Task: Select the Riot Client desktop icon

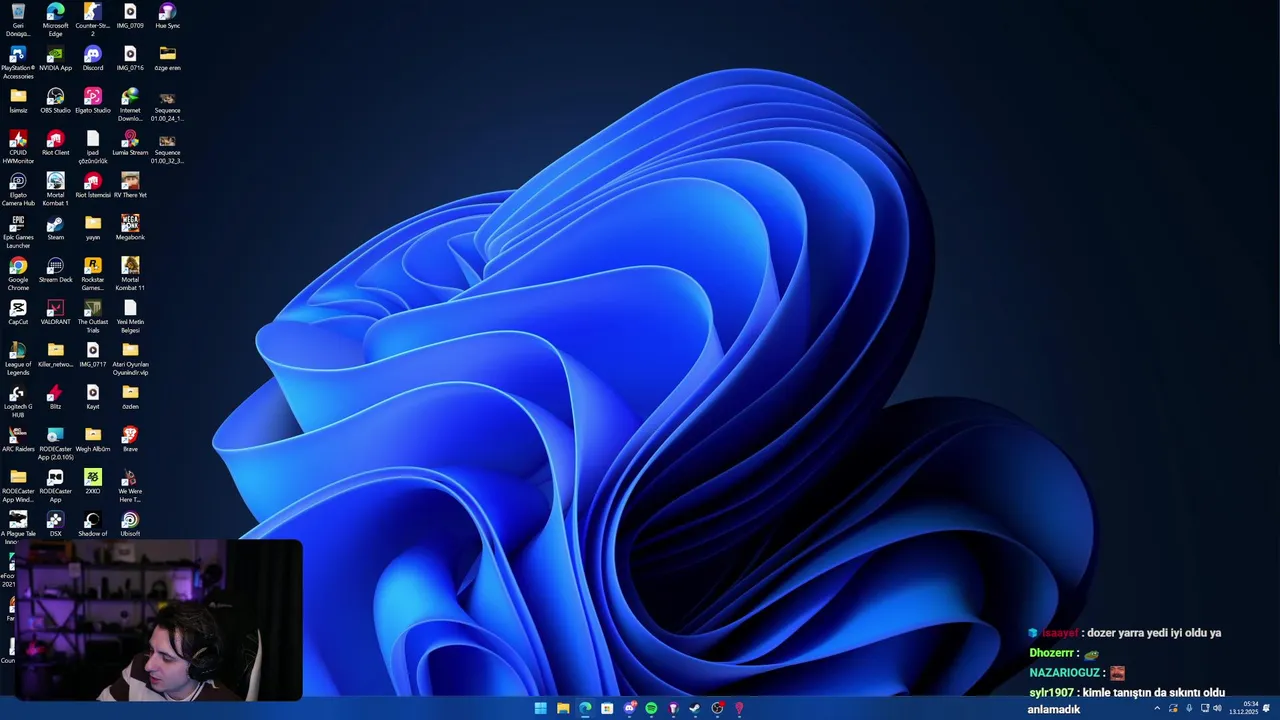Action: 55,143
